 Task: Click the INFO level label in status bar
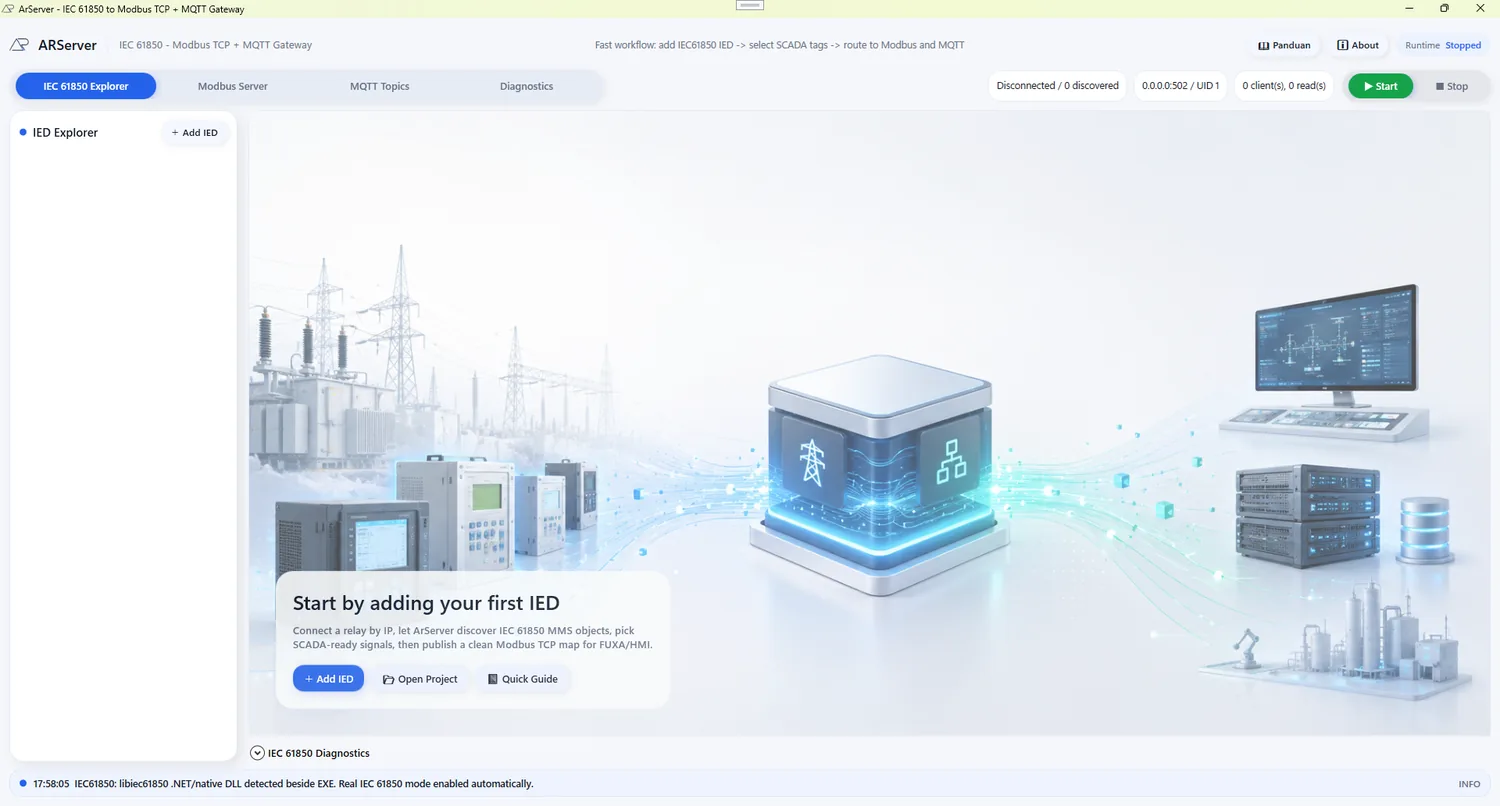click(1469, 784)
